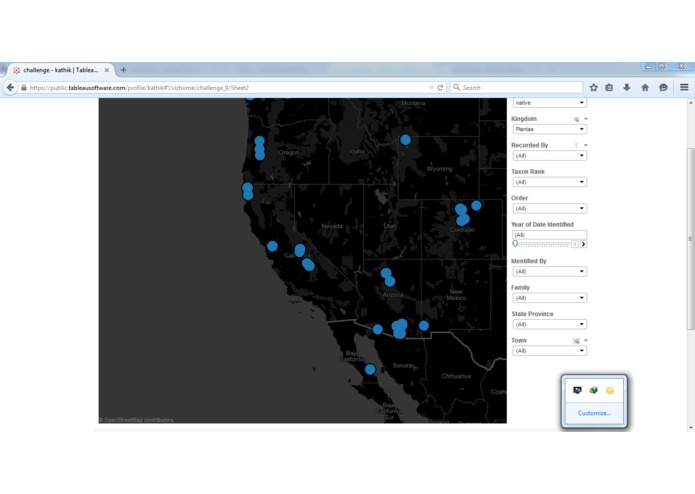695x494 pixels.
Task: Select the Baja California map marker
Action: (370, 369)
